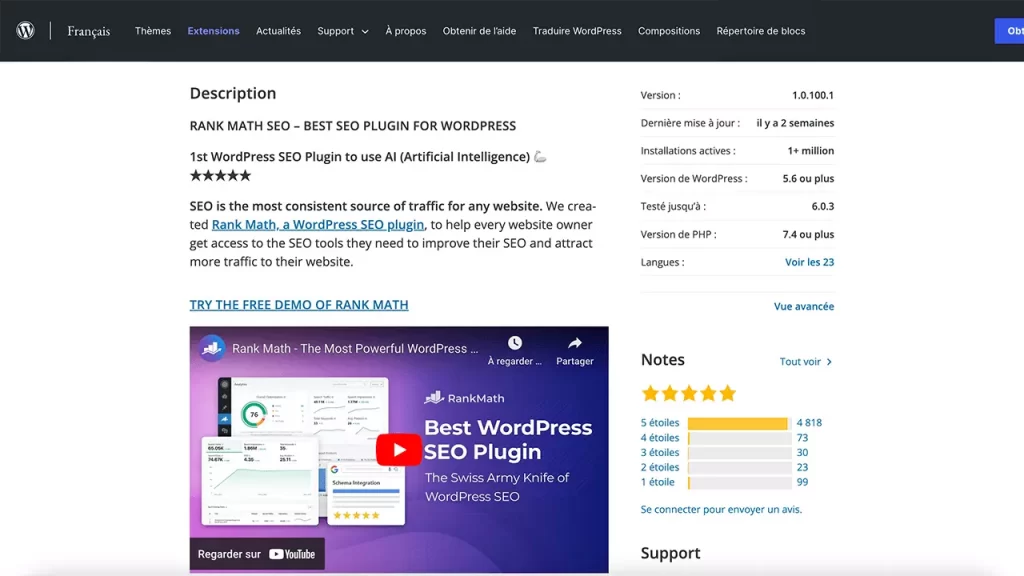
Task: Click Se connecter pour envoyer un avis
Action: coord(721,509)
